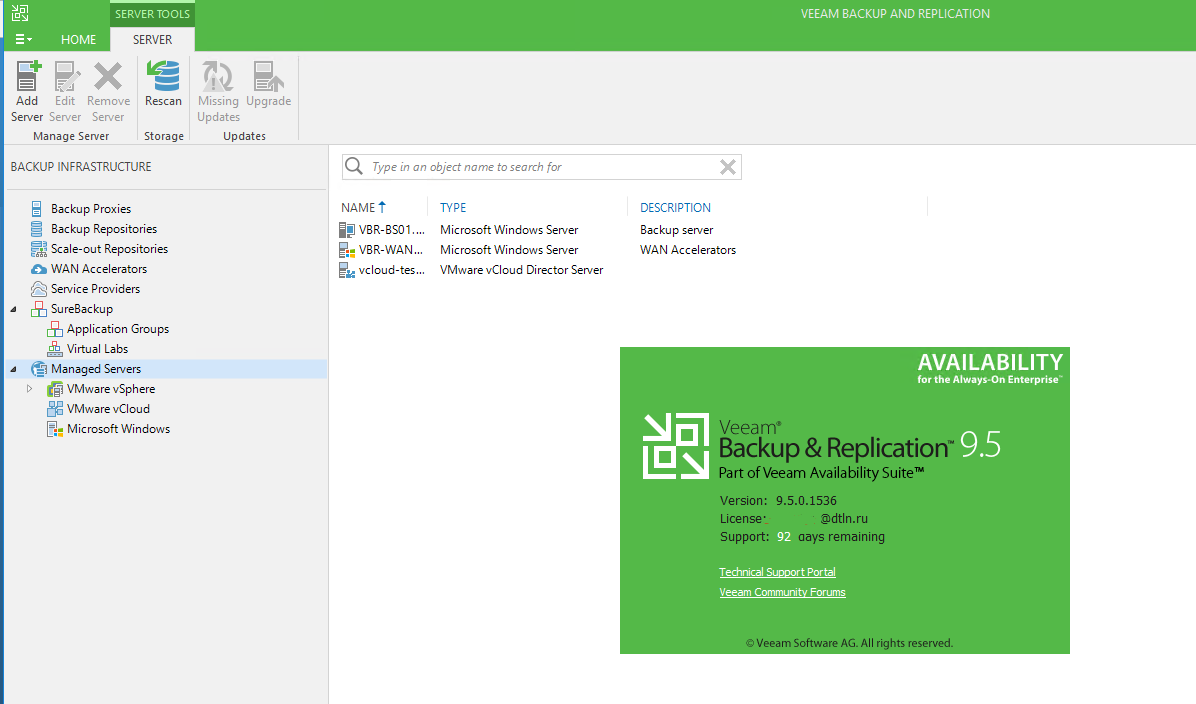Click the VMware vCloud tree icon
The image size is (1196, 704).
55,409
